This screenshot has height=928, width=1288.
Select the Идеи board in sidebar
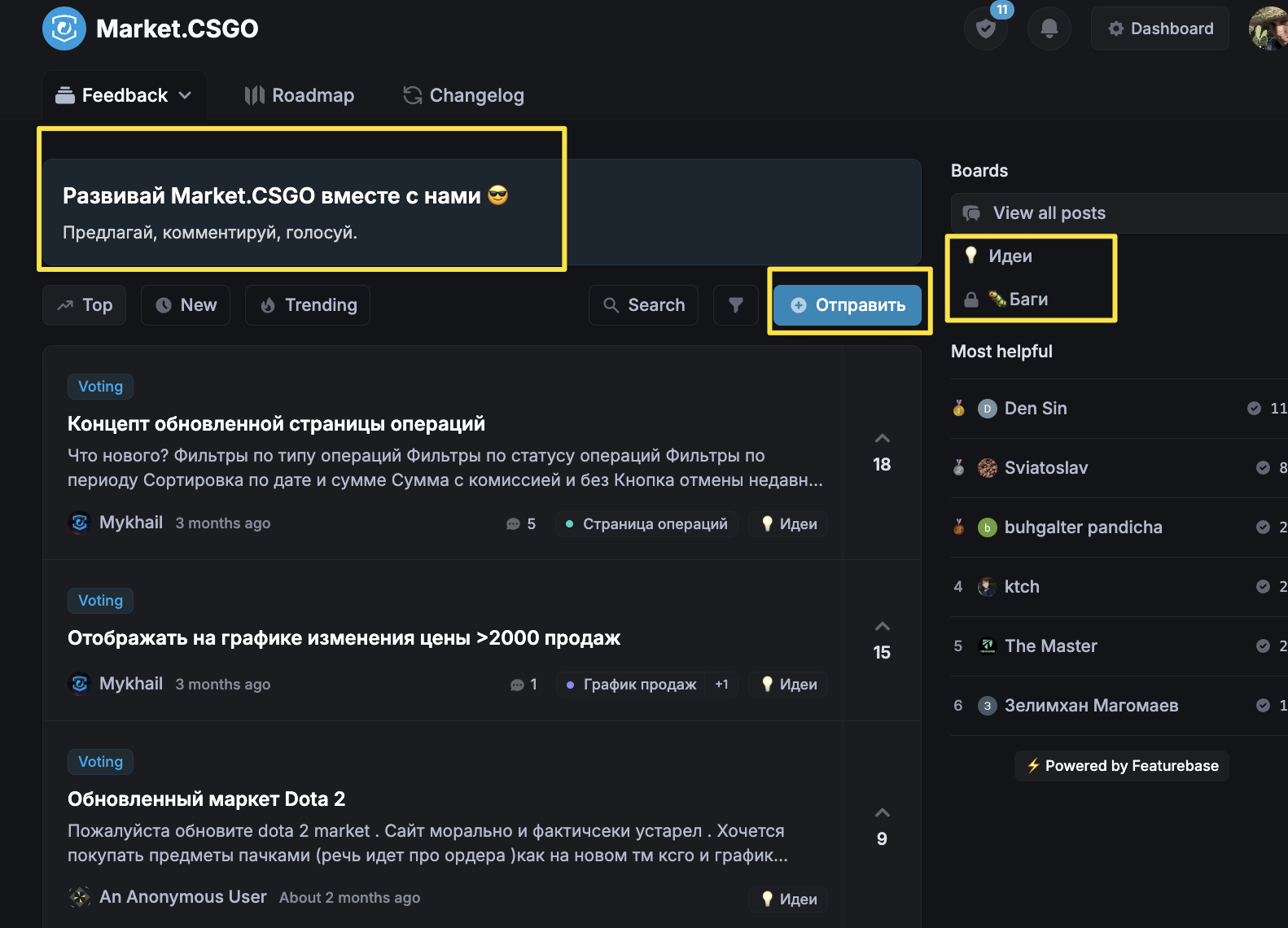1010,256
